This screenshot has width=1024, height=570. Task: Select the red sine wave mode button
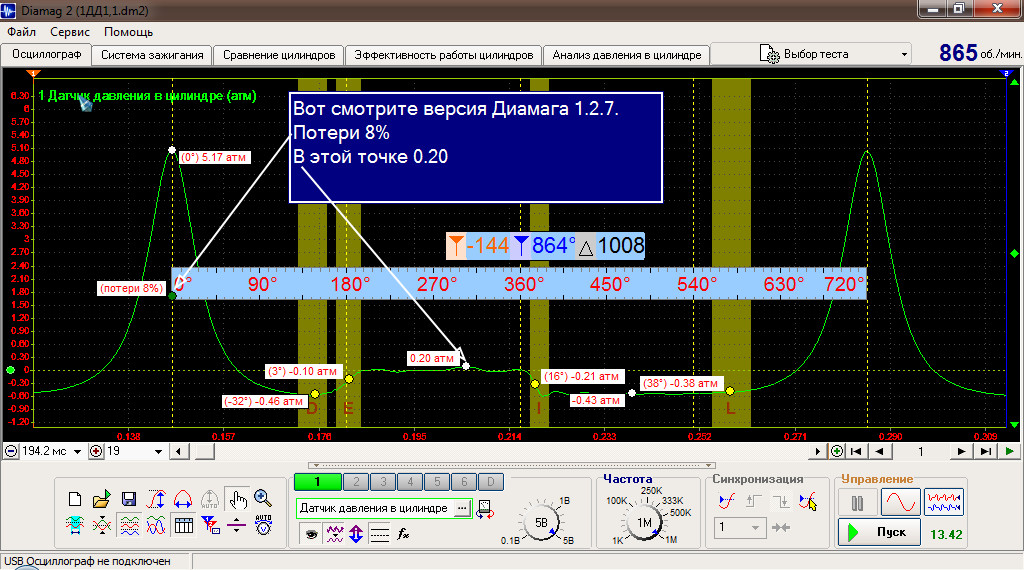point(901,502)
